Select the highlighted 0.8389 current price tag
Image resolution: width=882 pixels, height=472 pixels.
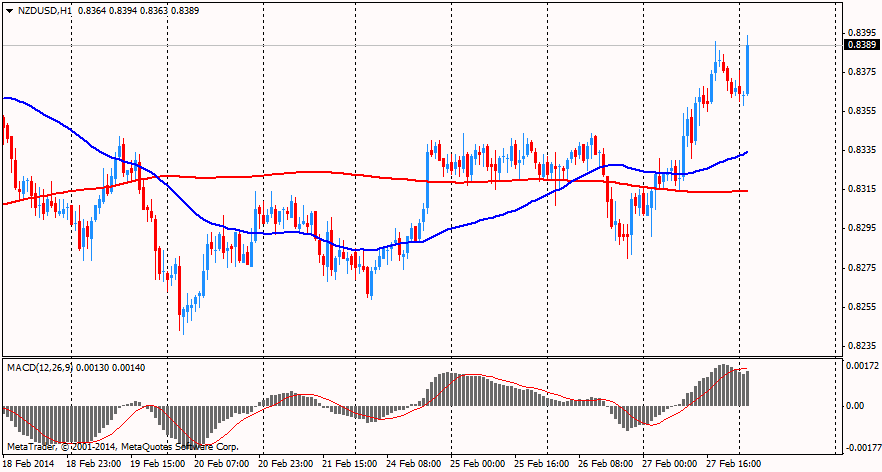(x=861, y=45)
